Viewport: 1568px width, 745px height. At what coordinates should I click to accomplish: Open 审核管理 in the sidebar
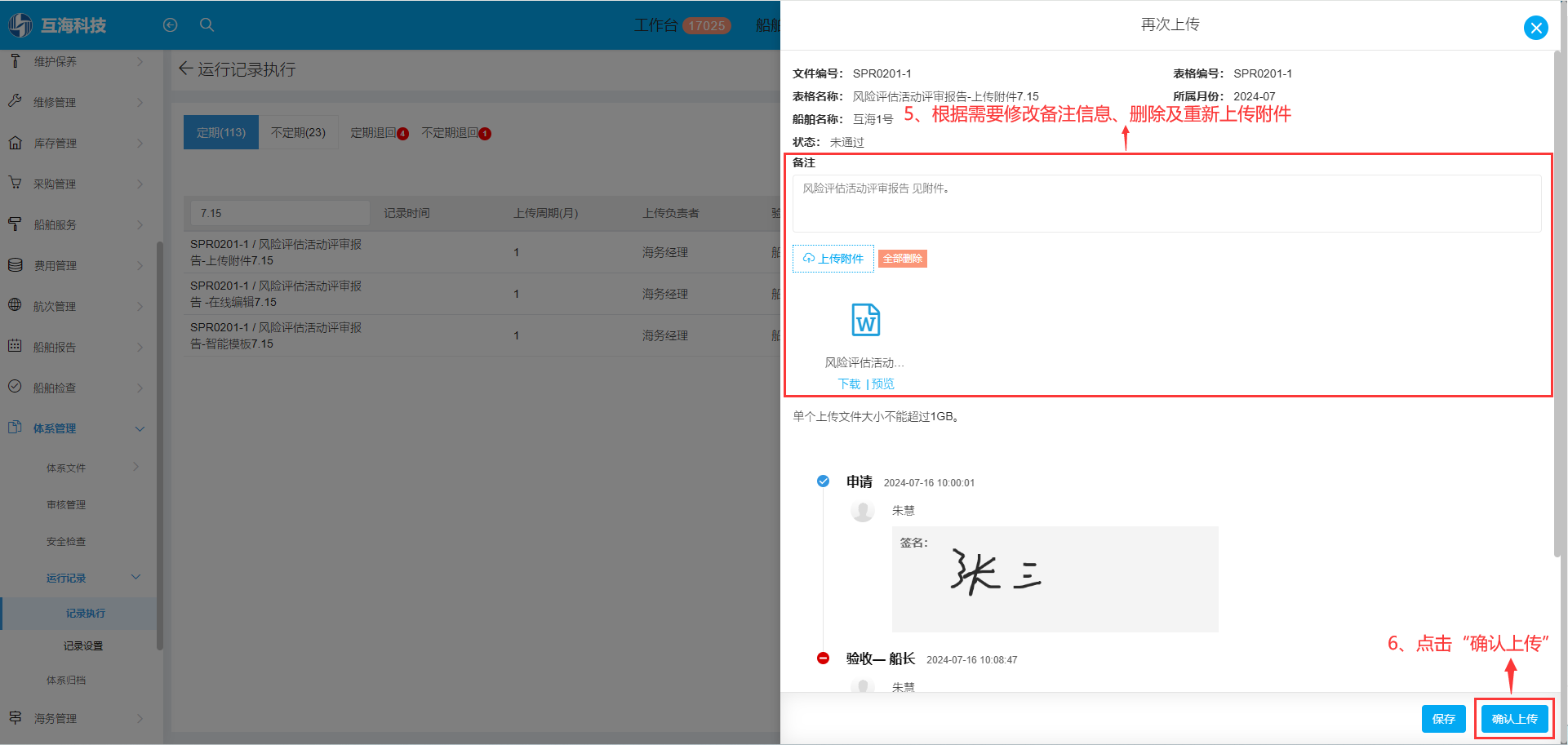66,504
